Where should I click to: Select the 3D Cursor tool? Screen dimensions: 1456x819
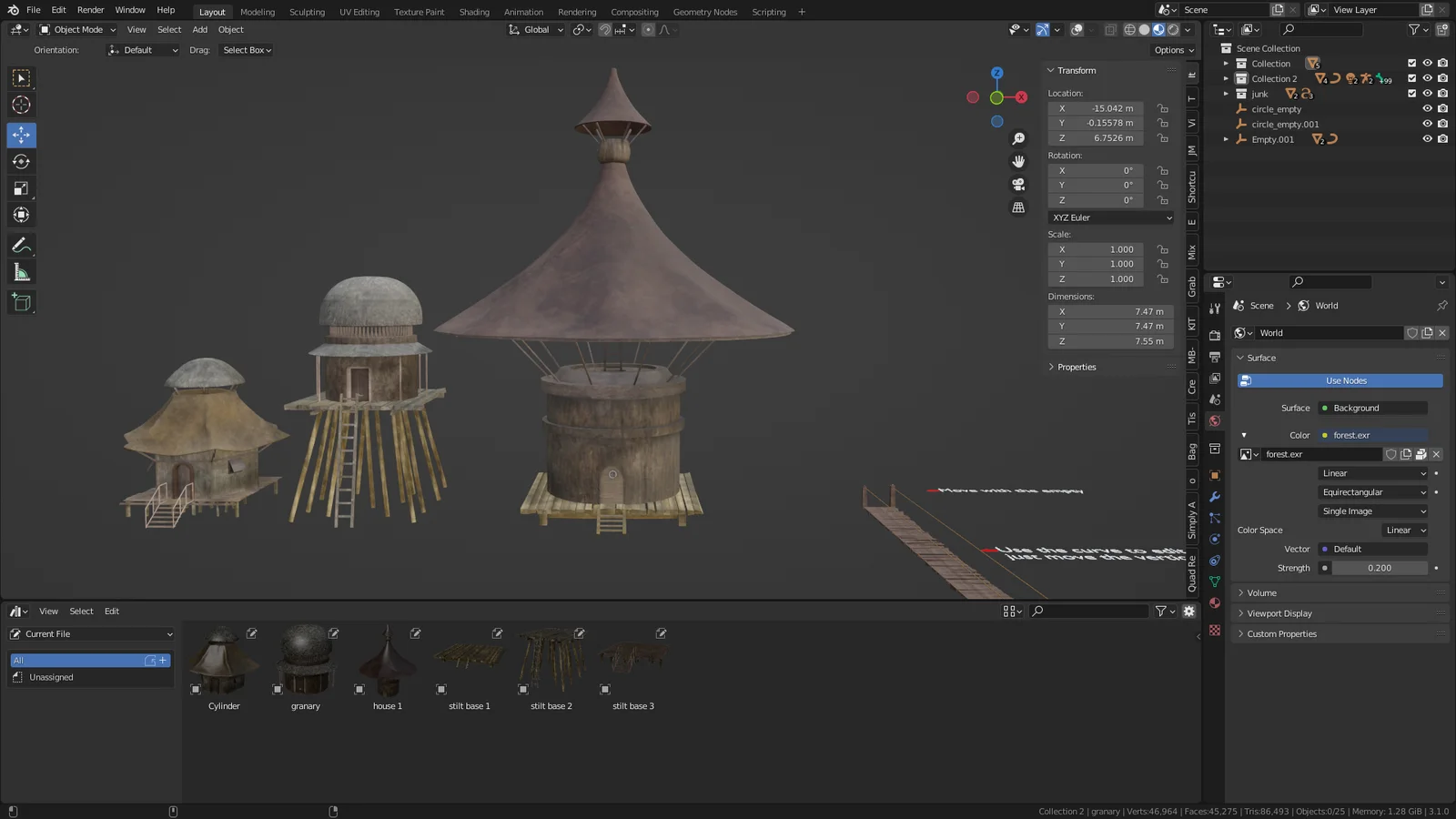(x=21, y=106)
